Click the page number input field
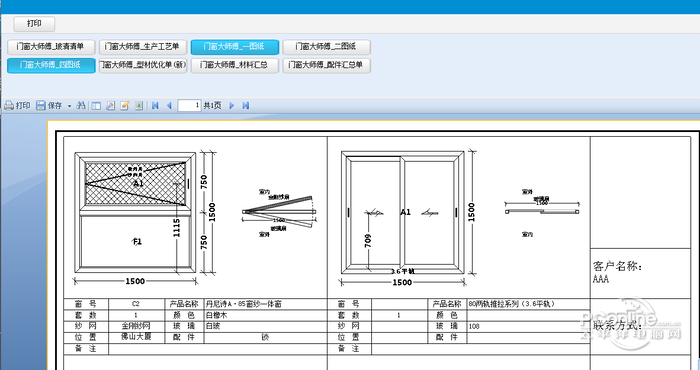This screenshot has height=370, width=700. pos(189,106)
